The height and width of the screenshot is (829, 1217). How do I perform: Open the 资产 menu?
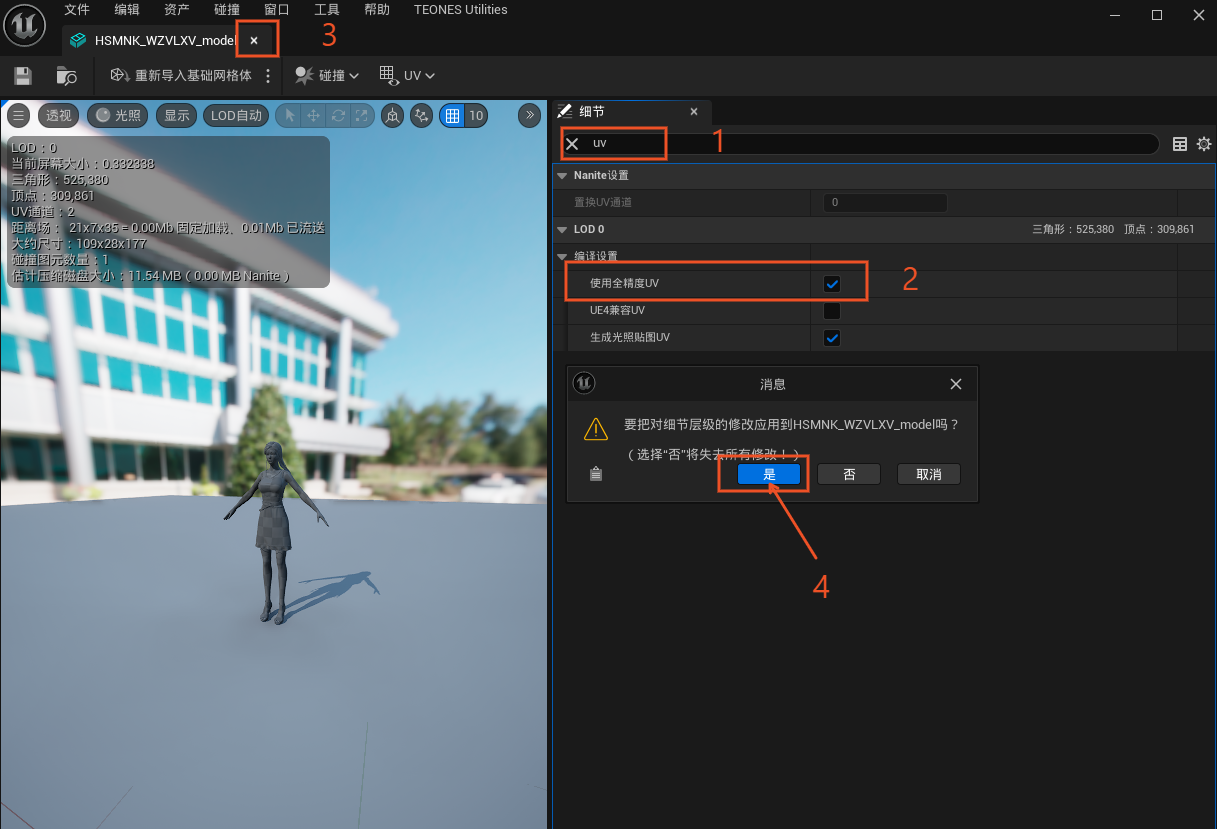176,10
